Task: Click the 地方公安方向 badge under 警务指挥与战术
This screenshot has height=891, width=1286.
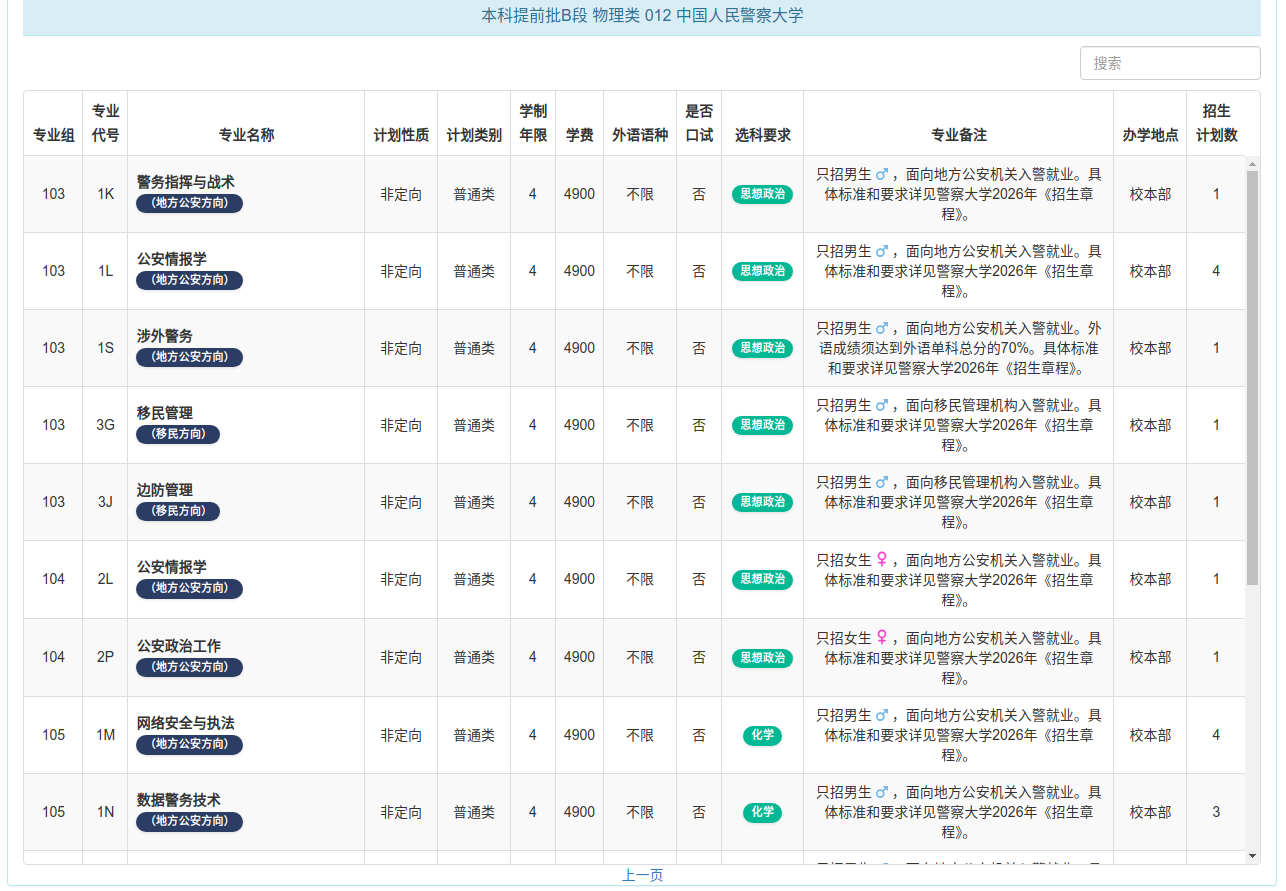Action: [190, 203]
